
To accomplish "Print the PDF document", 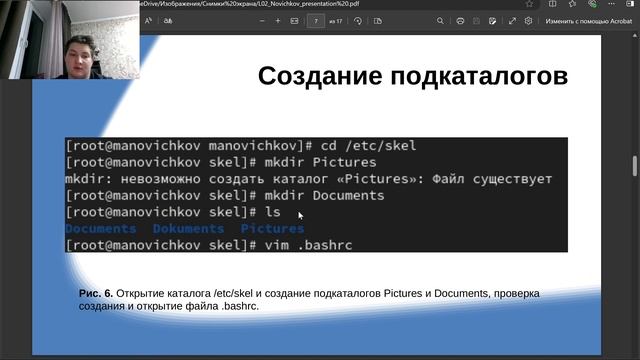I will click(x=460, y=21).
